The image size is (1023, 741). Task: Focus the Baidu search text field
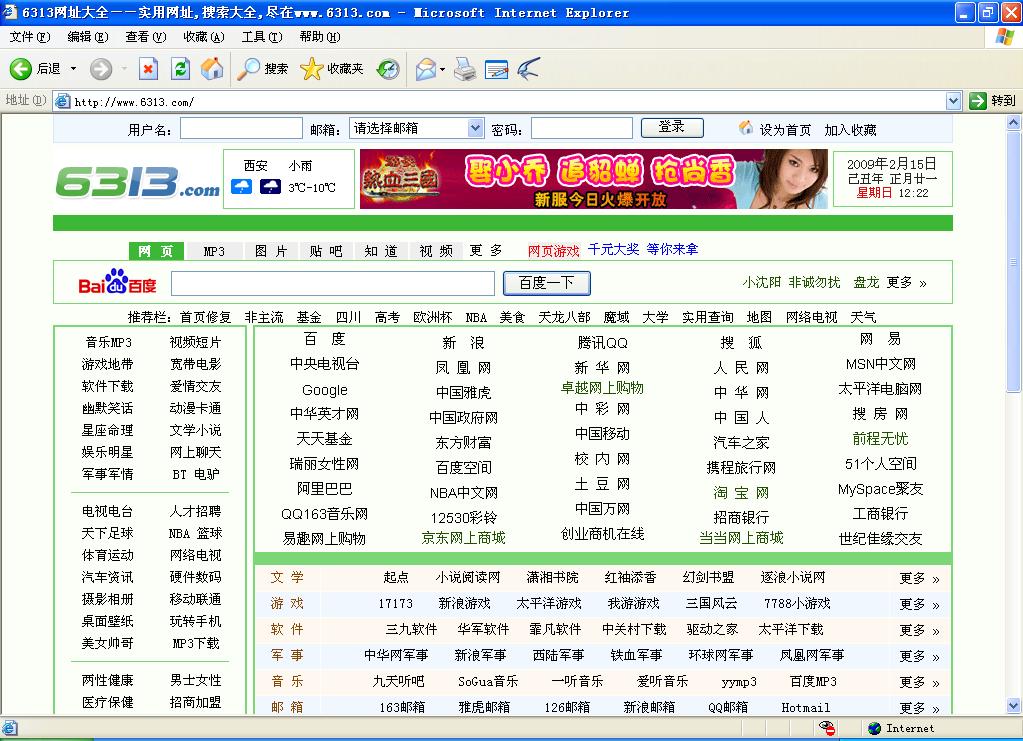click(333, 283)
